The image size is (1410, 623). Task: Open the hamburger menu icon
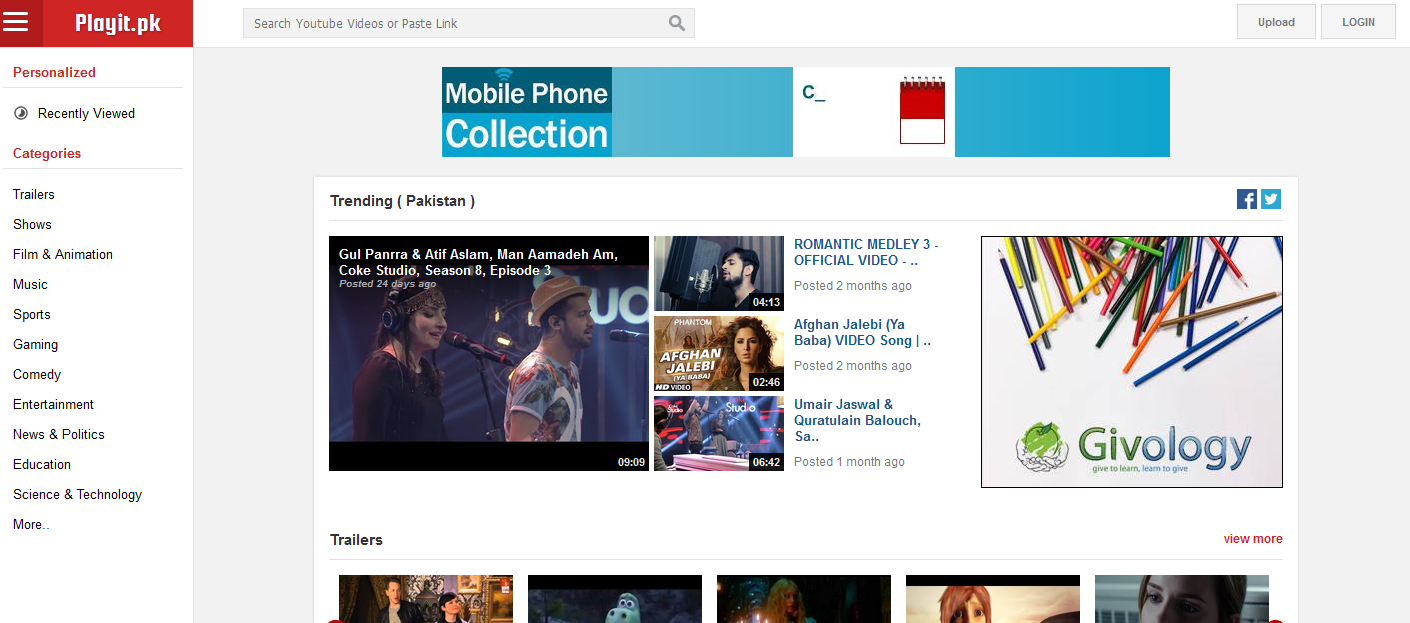click(16, 22)
